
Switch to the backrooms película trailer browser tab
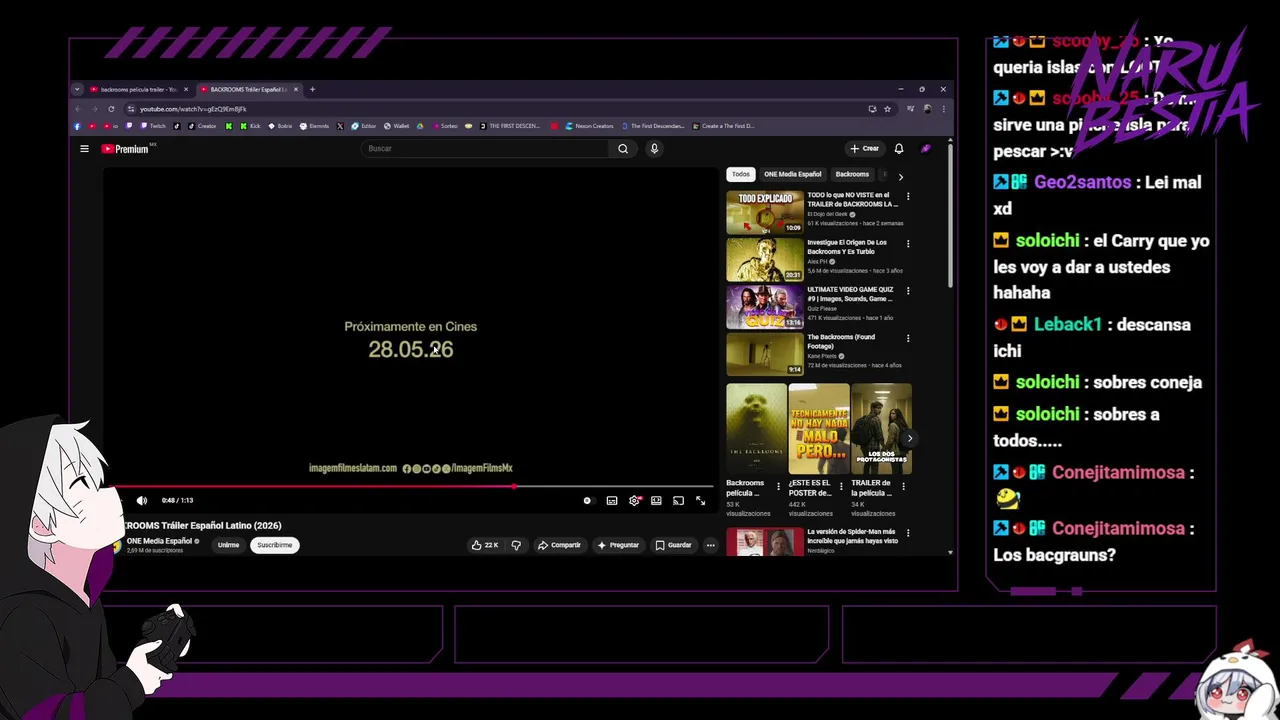click(x=136, y=89)
